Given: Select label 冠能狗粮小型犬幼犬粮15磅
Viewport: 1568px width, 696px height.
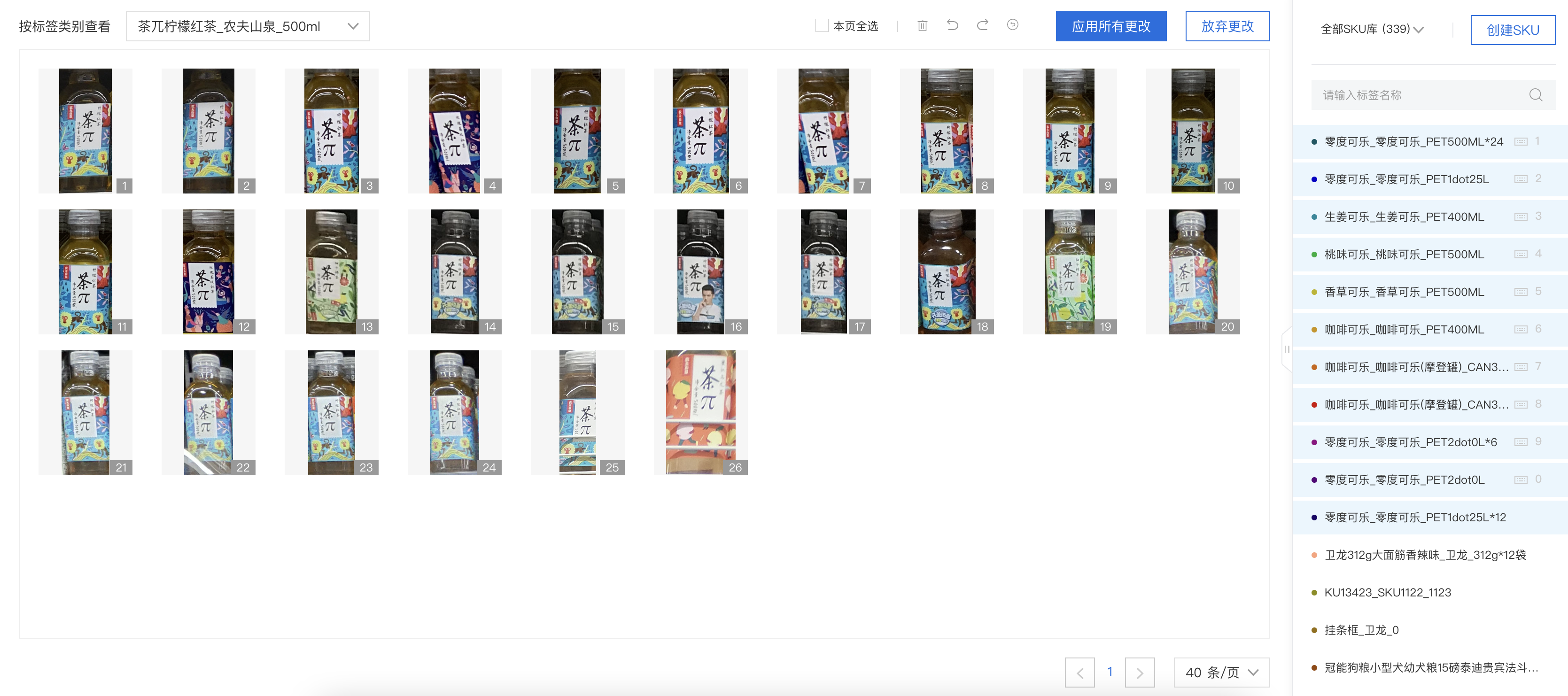Looking at the screenshot, I should coord(1430,668).
